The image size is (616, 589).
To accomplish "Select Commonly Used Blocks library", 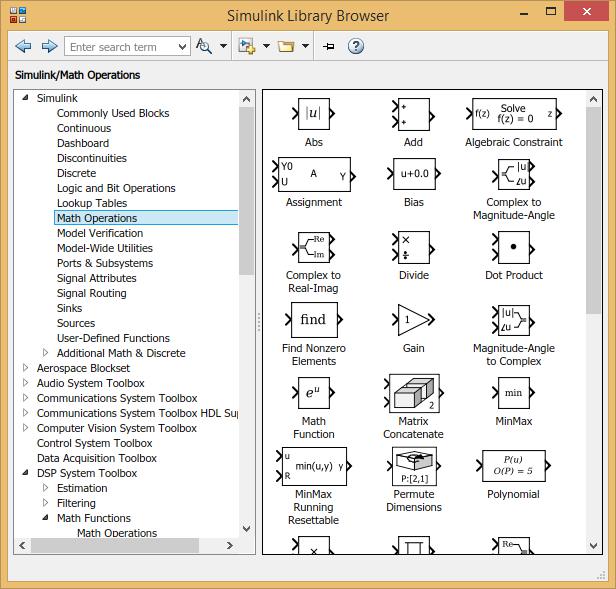I will [113, 113].
